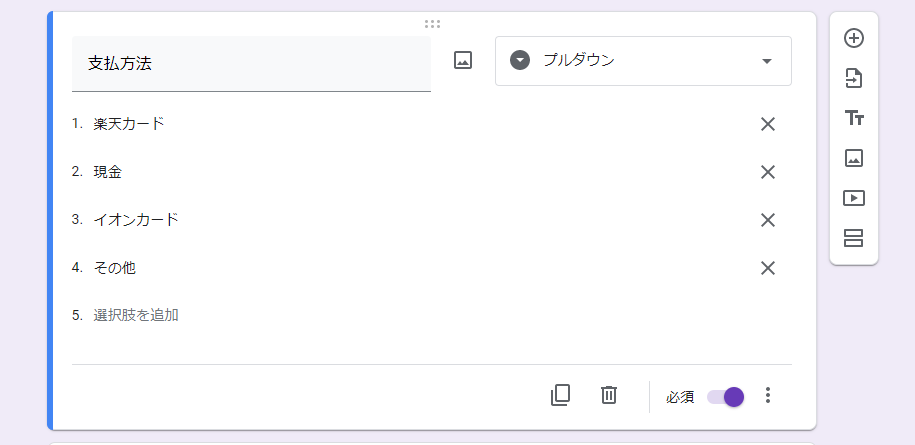This screenshot has width=915, height=445.
Task: Remove the 現金 option
Action: point(768,172)
